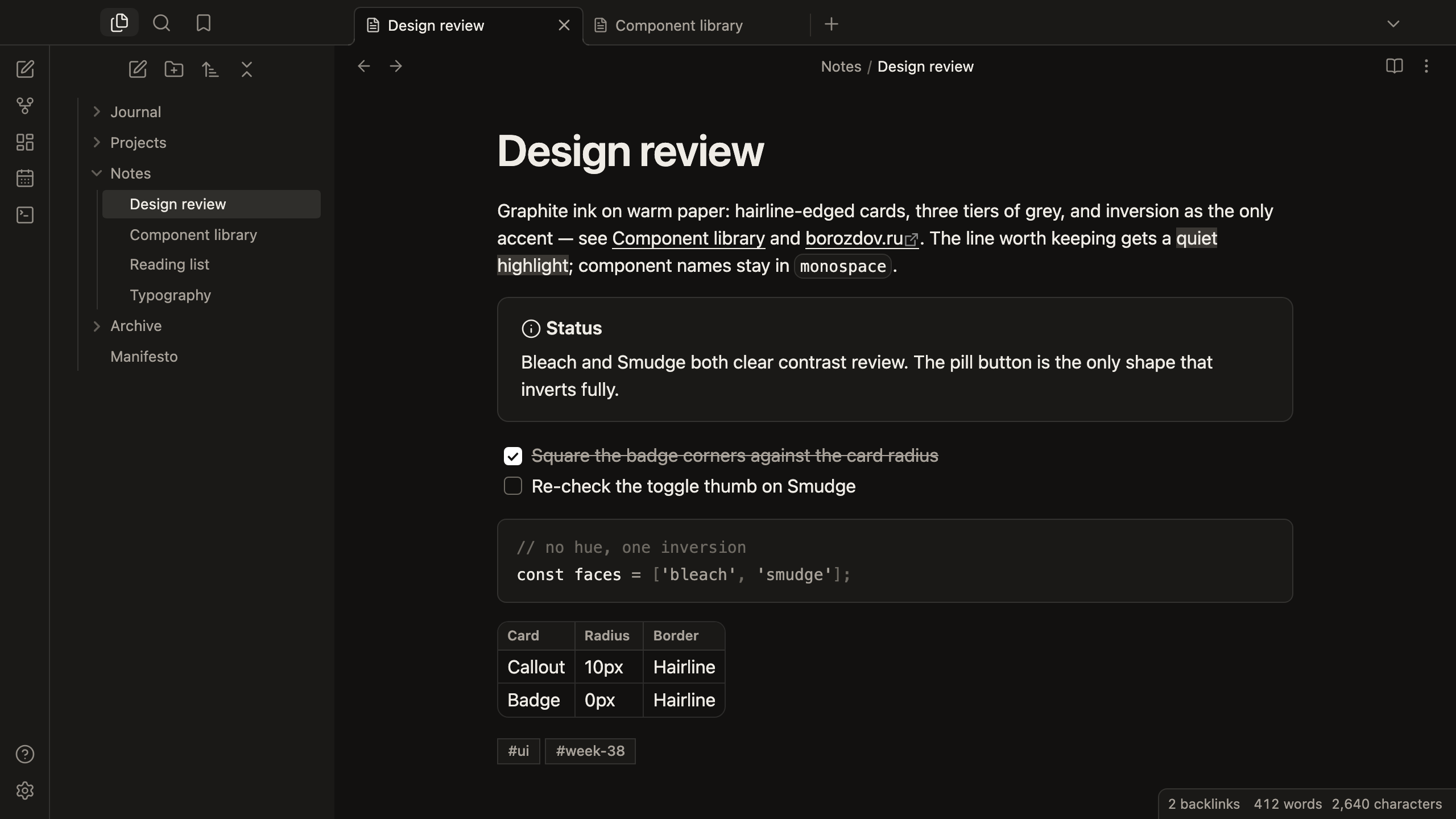
Task: Open the file explorer panel icon
Action: (x=119, y=23)
